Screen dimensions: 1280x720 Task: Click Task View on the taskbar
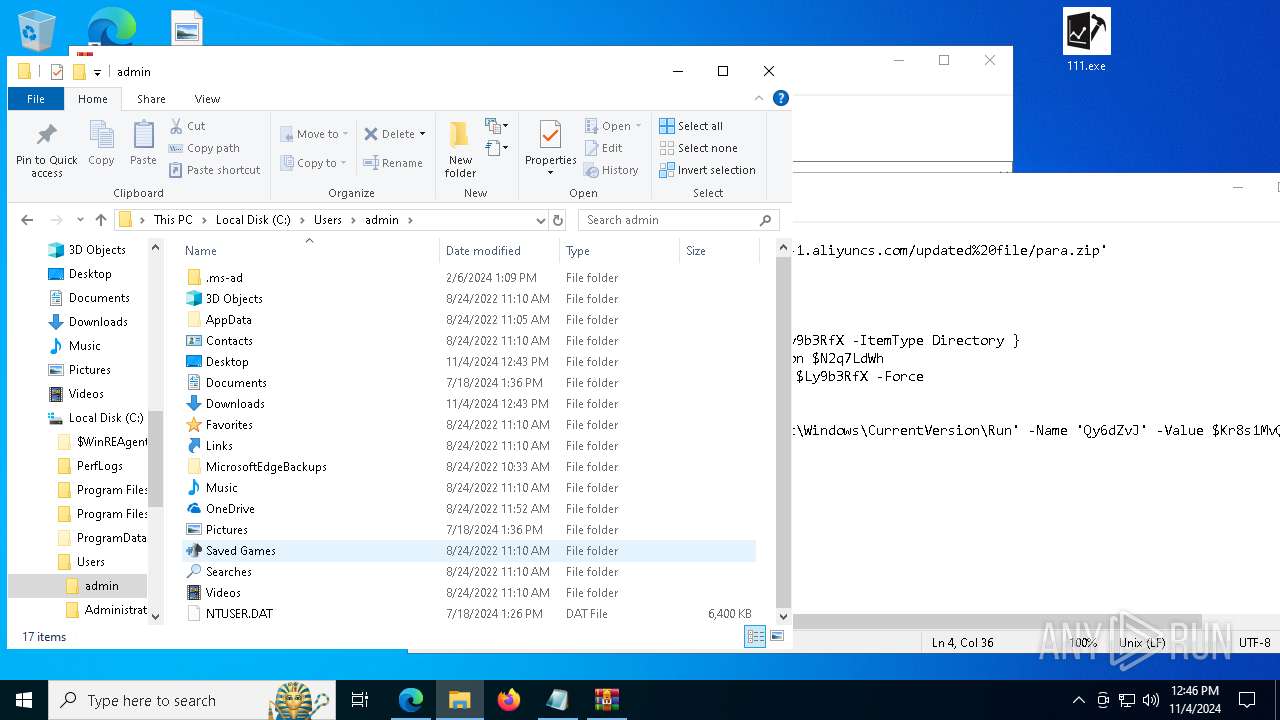tap(360, 700)
